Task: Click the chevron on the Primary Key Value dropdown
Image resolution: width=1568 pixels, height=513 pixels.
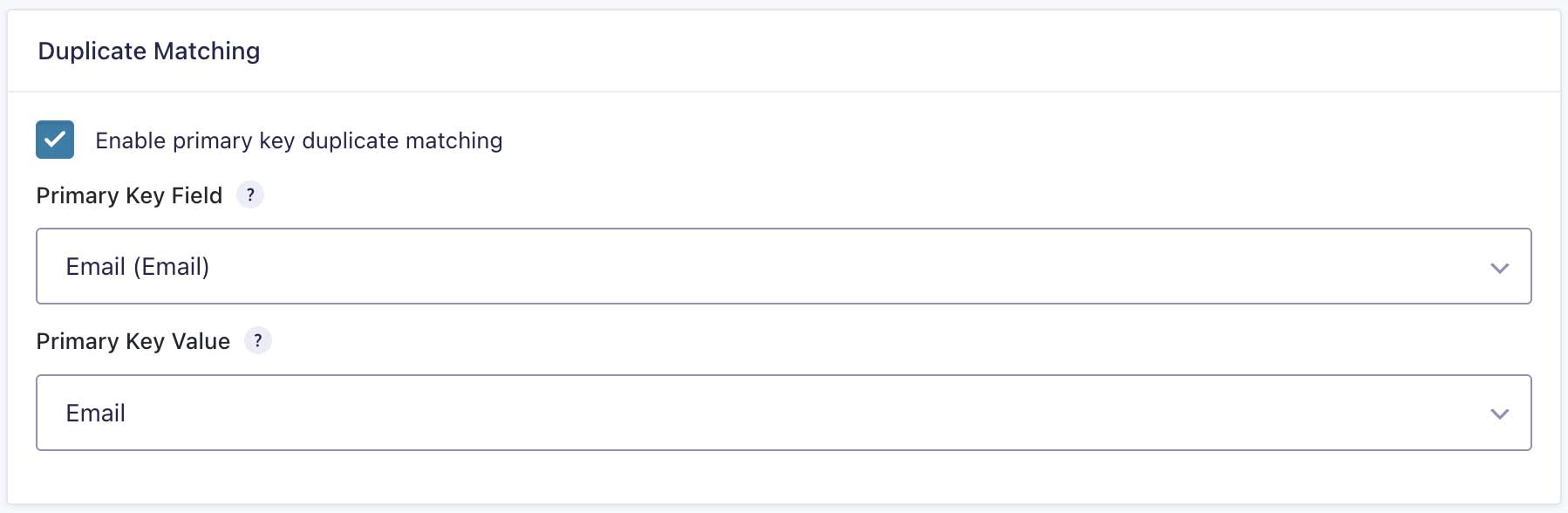Action: pyautogui.click(x=1498, y=412)
